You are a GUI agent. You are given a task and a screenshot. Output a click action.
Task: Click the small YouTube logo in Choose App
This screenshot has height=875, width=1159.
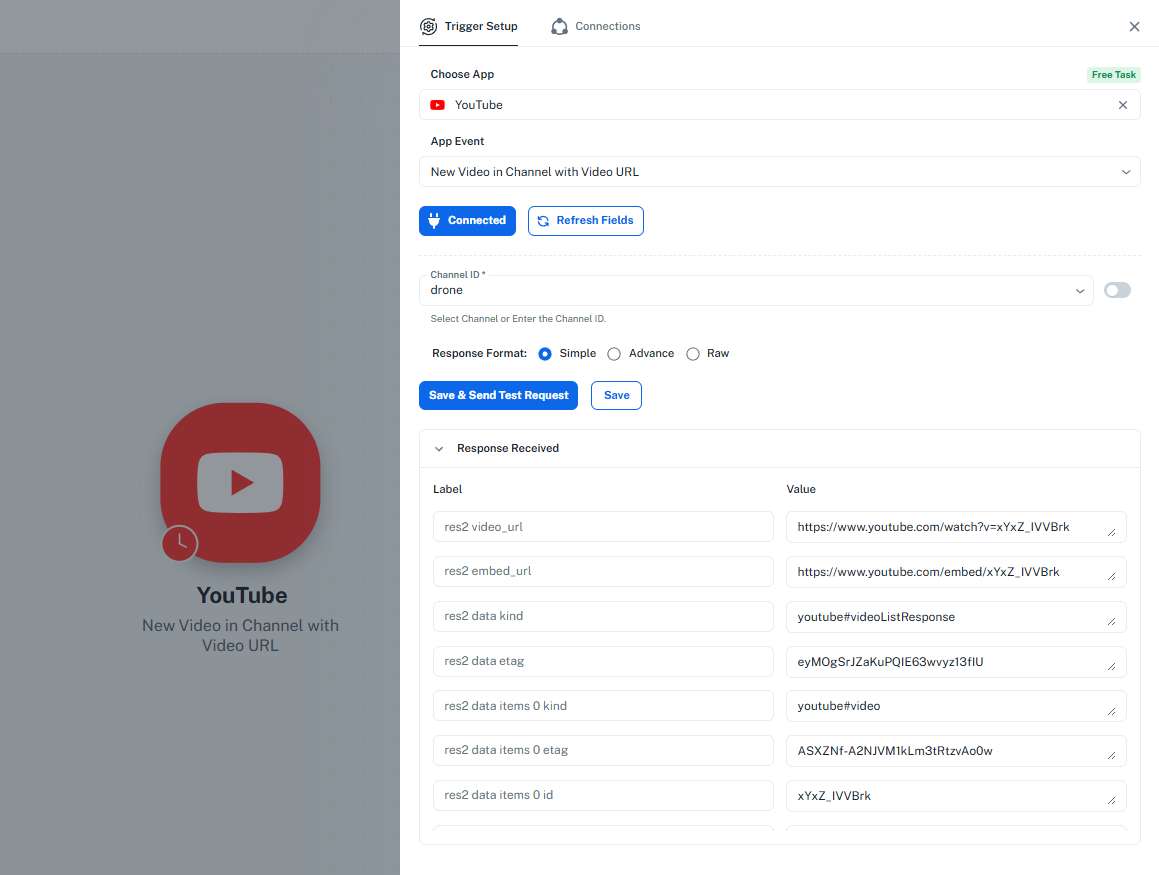pyautogui.click(x=438, y=105)
